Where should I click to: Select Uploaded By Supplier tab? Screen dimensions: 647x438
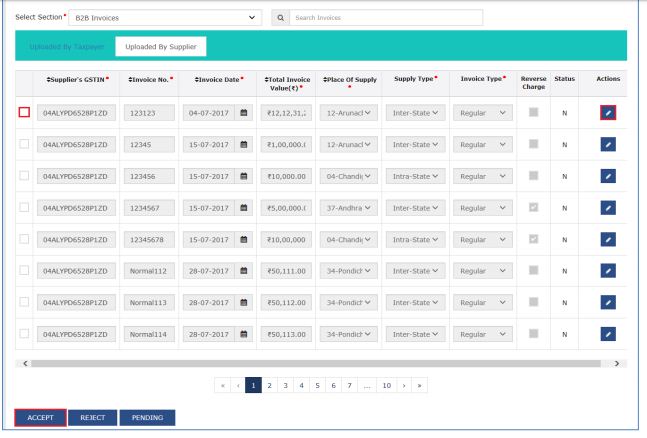coord(160,47)
